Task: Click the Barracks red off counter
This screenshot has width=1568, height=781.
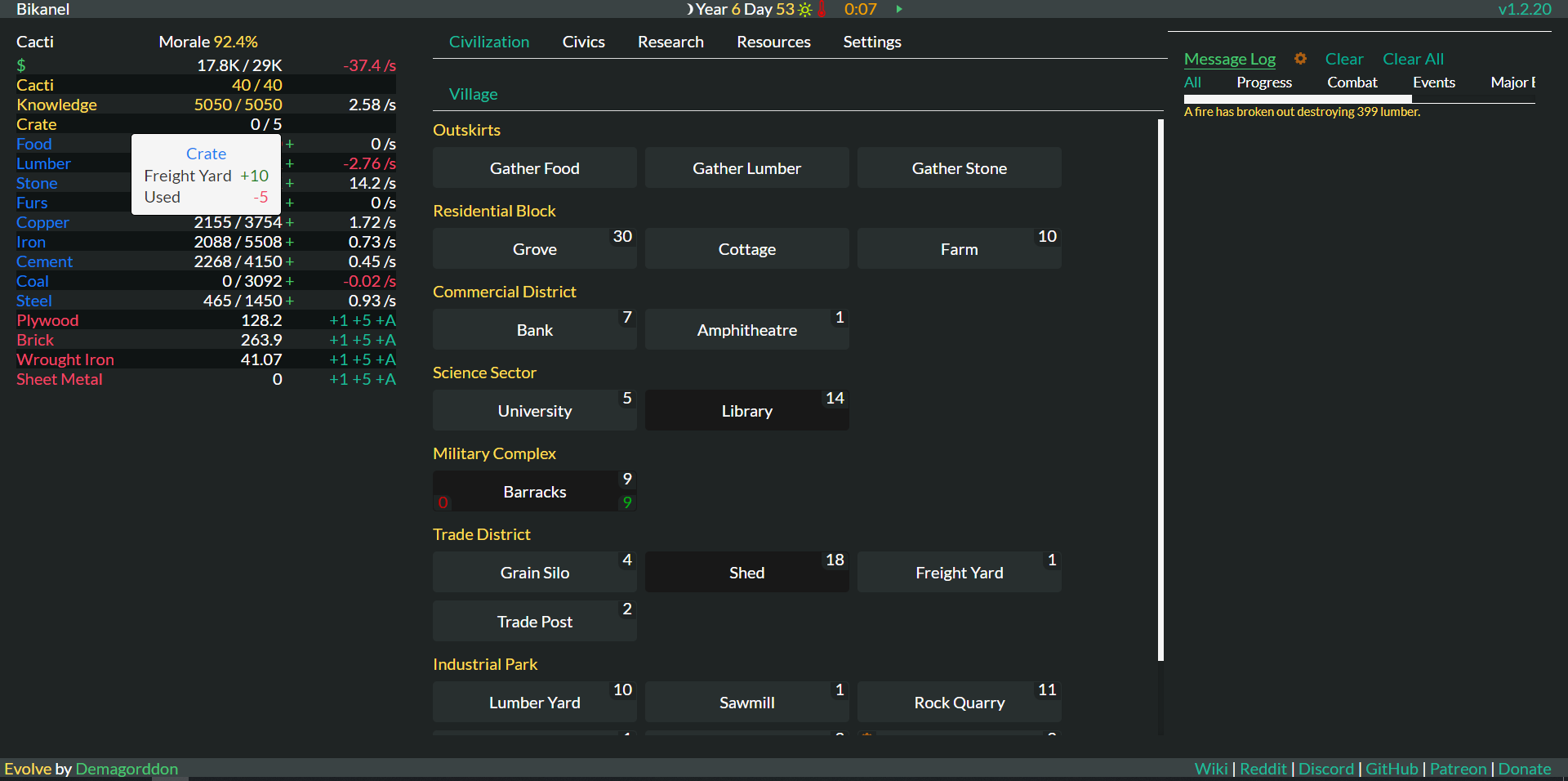Action: click(443, 502)
